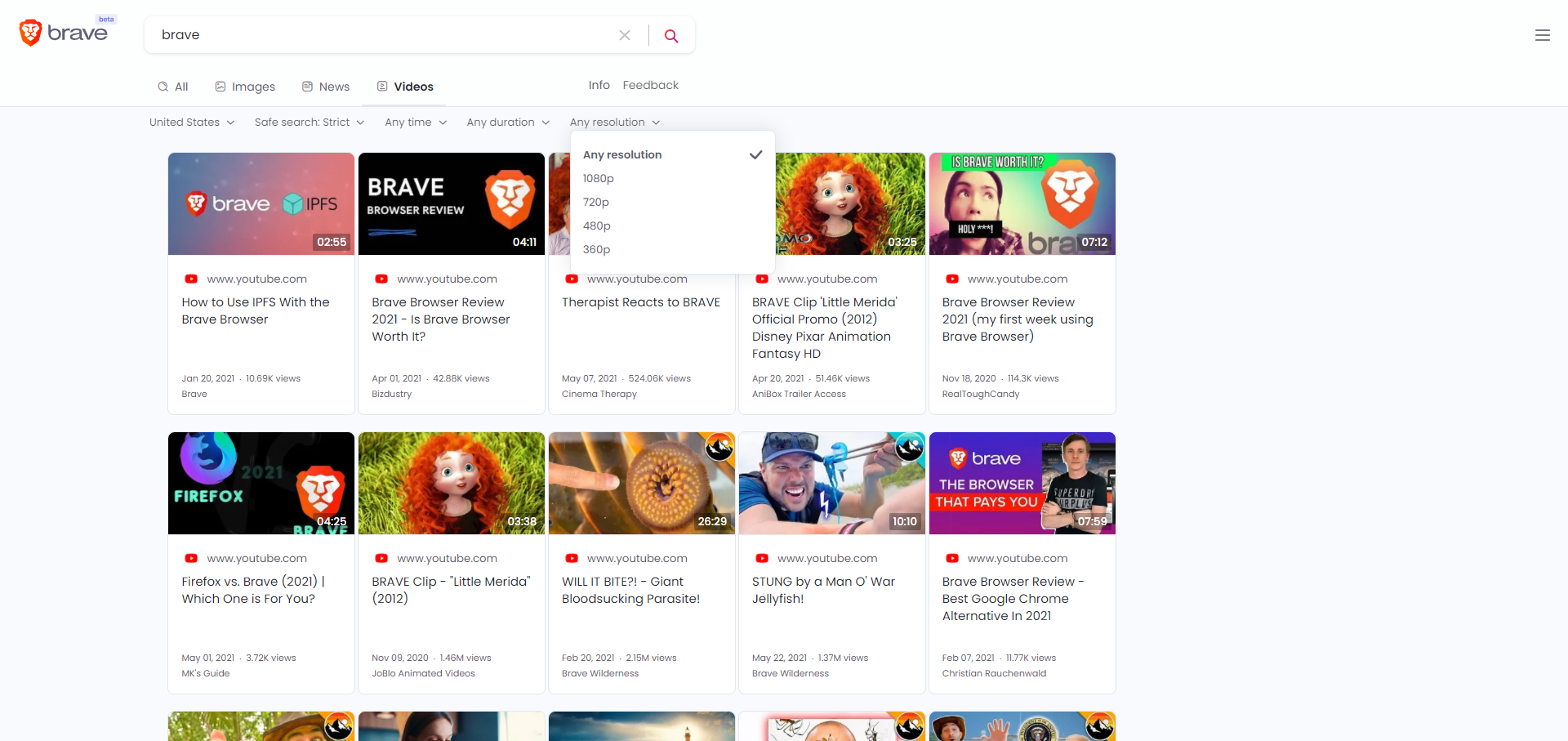Open the Brave Browser Review thumbnail 04:11
The width and height of the screenshot is (1568, 741).
pos(452,203)
